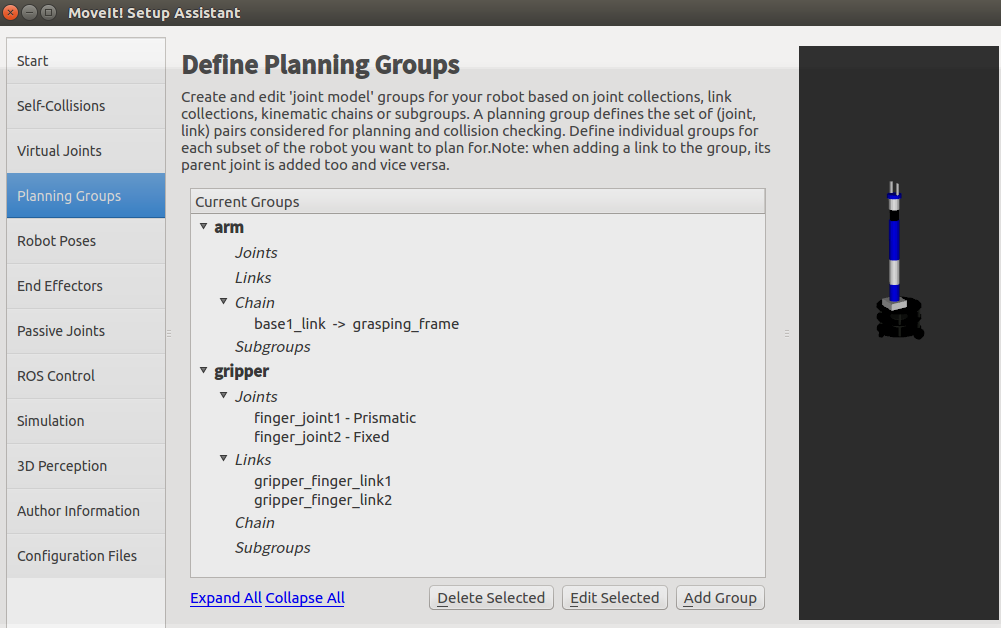Select the gripper group row
Viewport: 1001px width, 628px height.
(241, 371)
